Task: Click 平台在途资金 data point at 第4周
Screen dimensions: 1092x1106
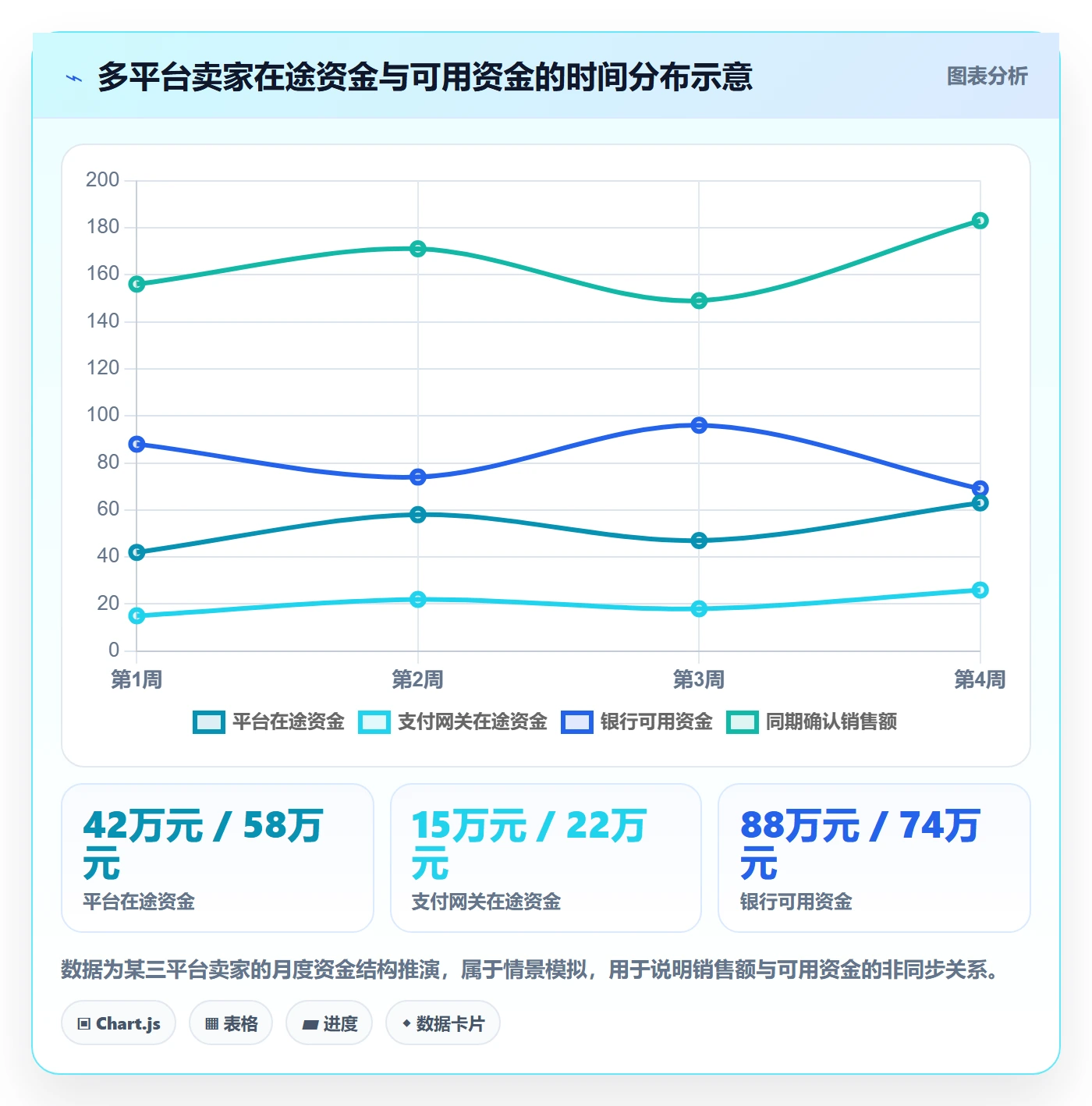Action: pyautogui.click(x=980, y=503)
